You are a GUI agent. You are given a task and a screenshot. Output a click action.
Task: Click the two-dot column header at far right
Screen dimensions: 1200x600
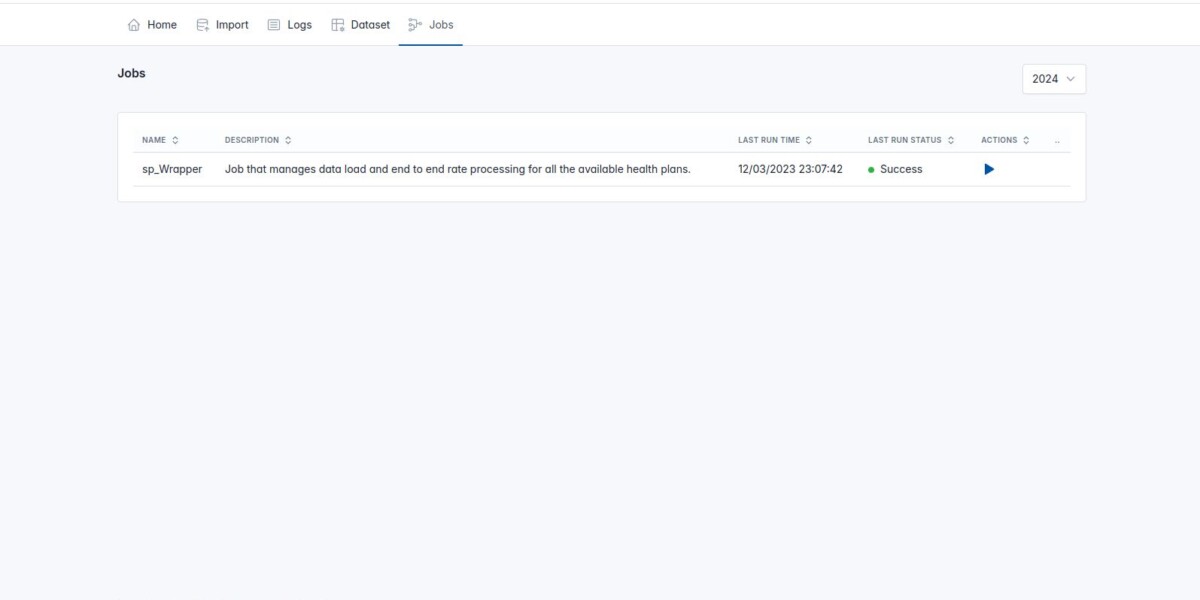[x=1057, y=141]
